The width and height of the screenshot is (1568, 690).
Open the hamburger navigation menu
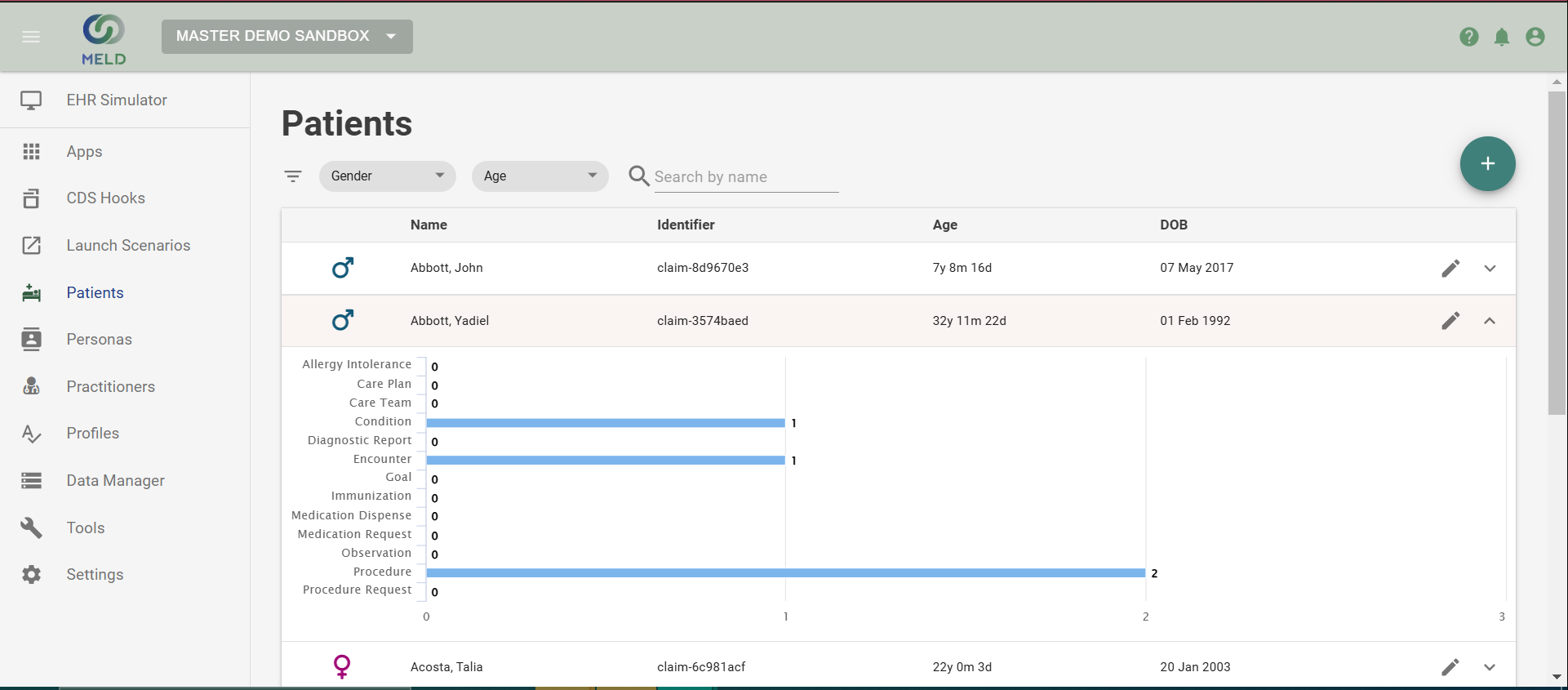click(31, 37)
